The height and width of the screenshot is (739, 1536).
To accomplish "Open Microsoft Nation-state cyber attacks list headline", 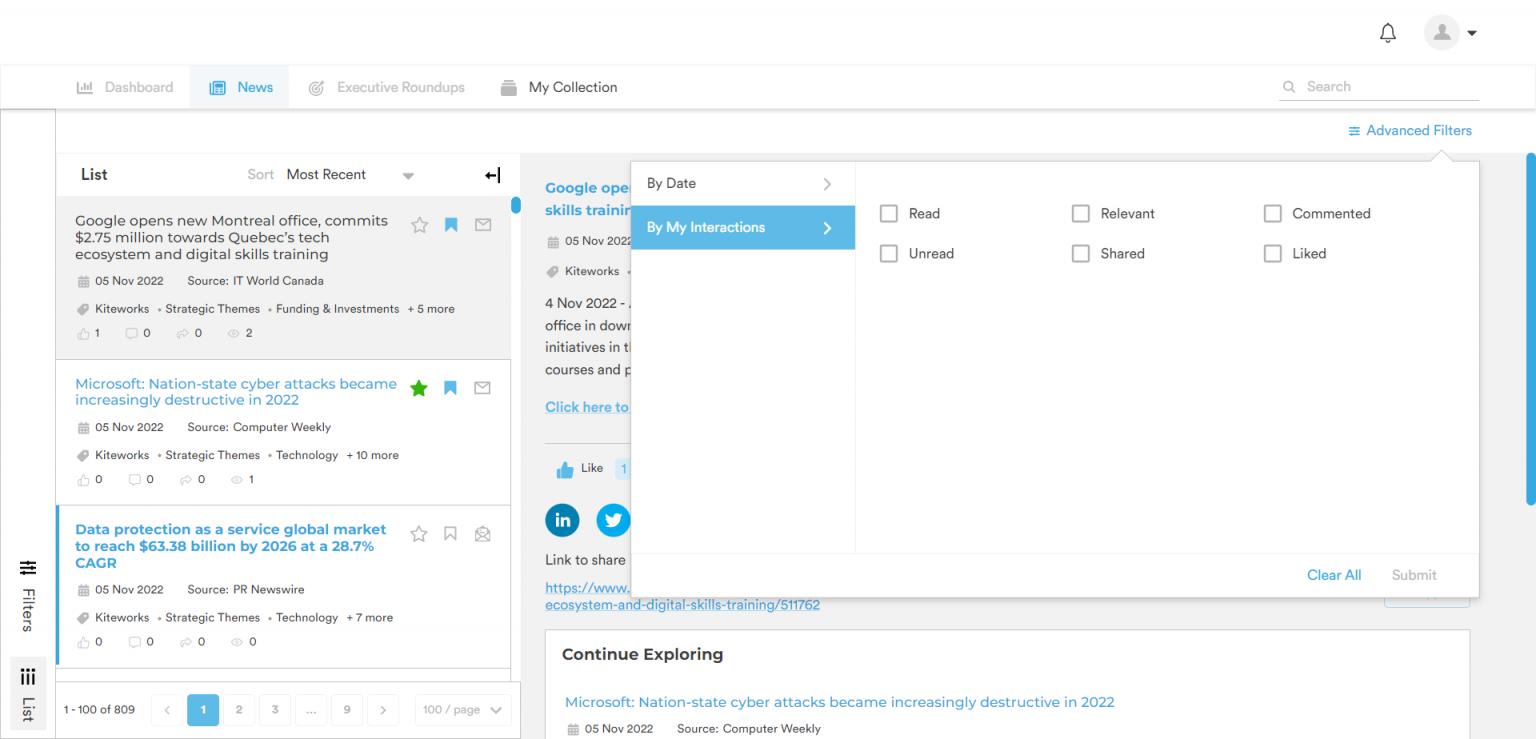I will 236,392.
